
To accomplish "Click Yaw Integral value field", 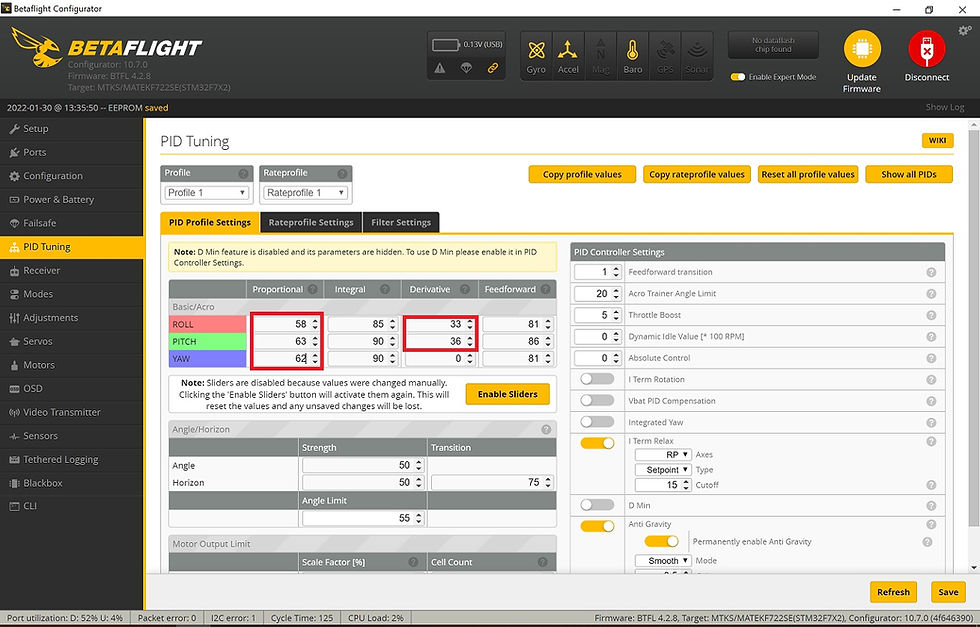I will tap(362, 359).
